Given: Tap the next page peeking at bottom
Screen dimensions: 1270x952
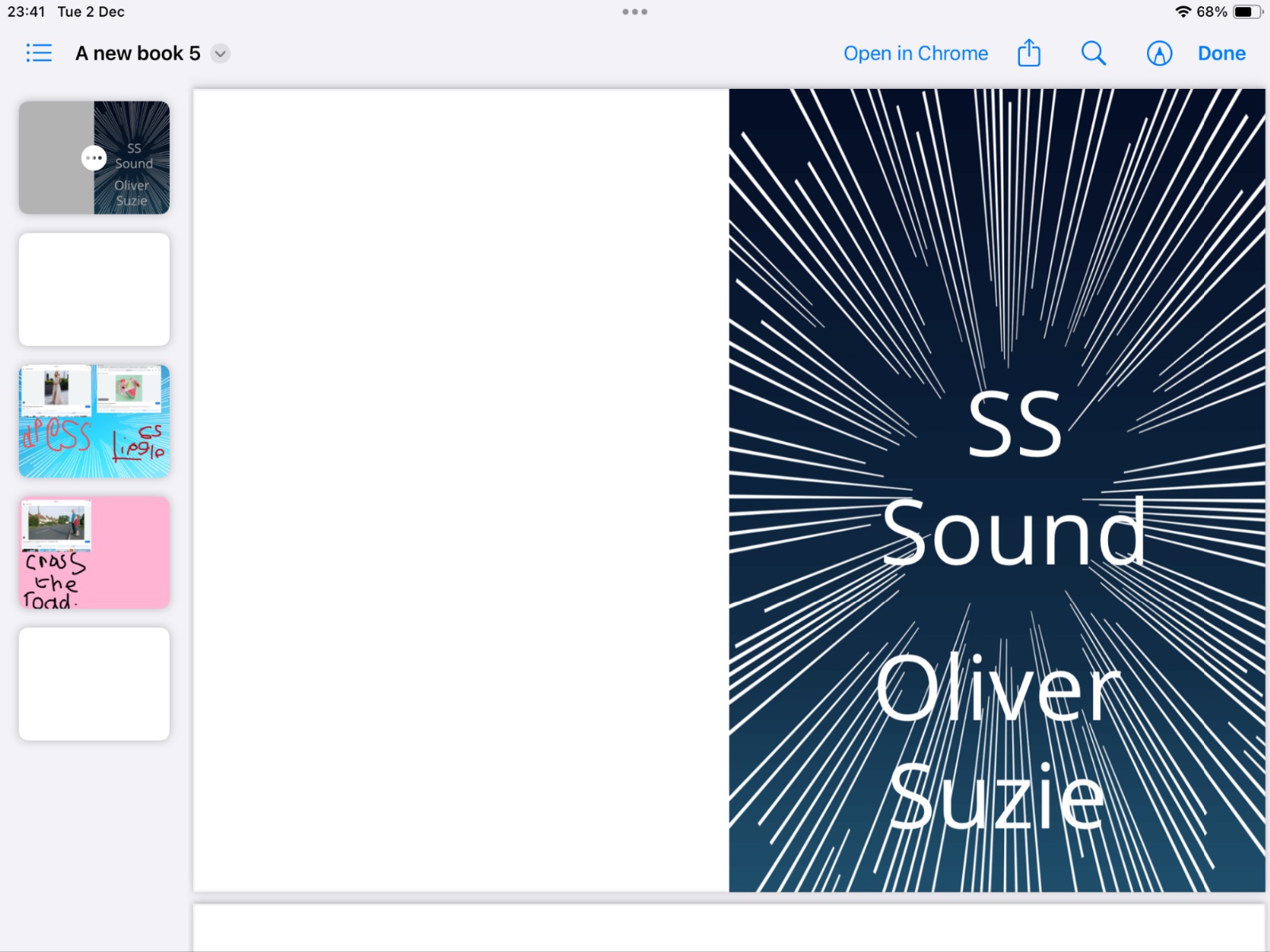Looking at the screenshot, I should click(729, 928).
